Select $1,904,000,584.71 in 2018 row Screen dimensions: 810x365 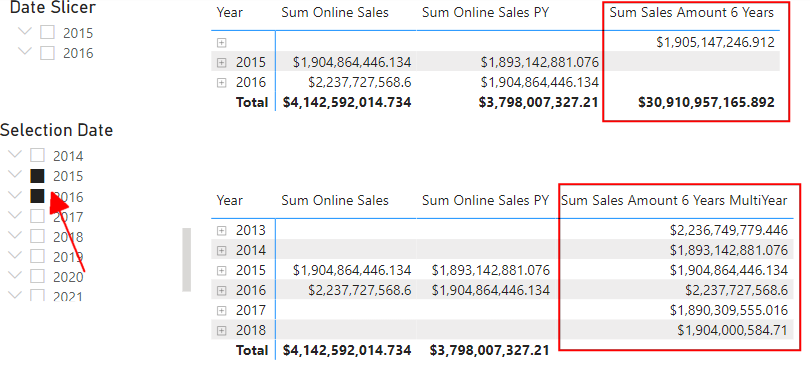pyautogui.click(x=733, y=330)
